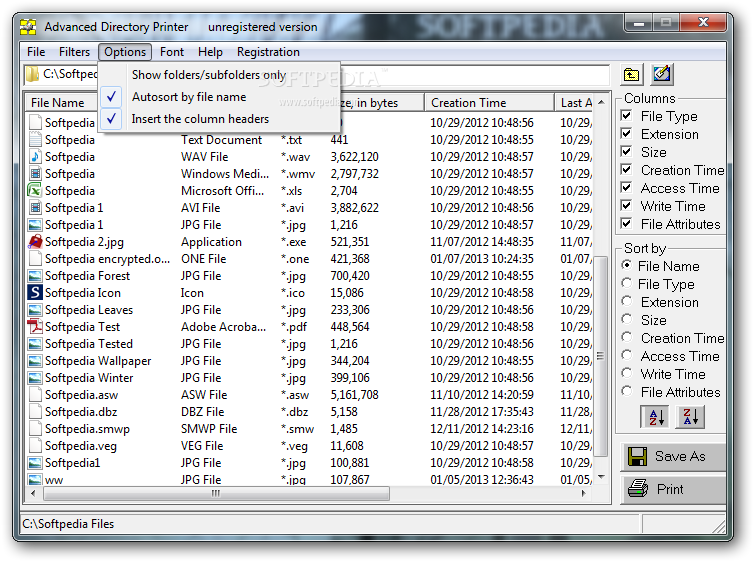Uncheck the File Attributes column checkbox
This screenshot has width=754, height=562.
coord(626,224)
